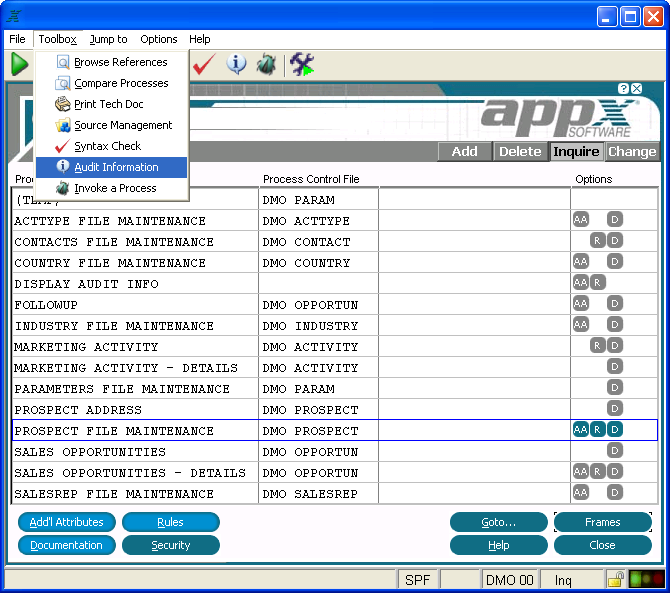Switch to Delete mode
The height and width of the screenshot is (593, 670).
point(520,152)
